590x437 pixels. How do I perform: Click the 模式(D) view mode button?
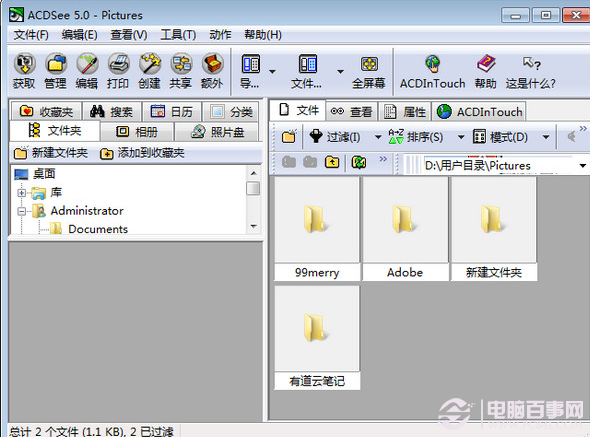(500, 137)
